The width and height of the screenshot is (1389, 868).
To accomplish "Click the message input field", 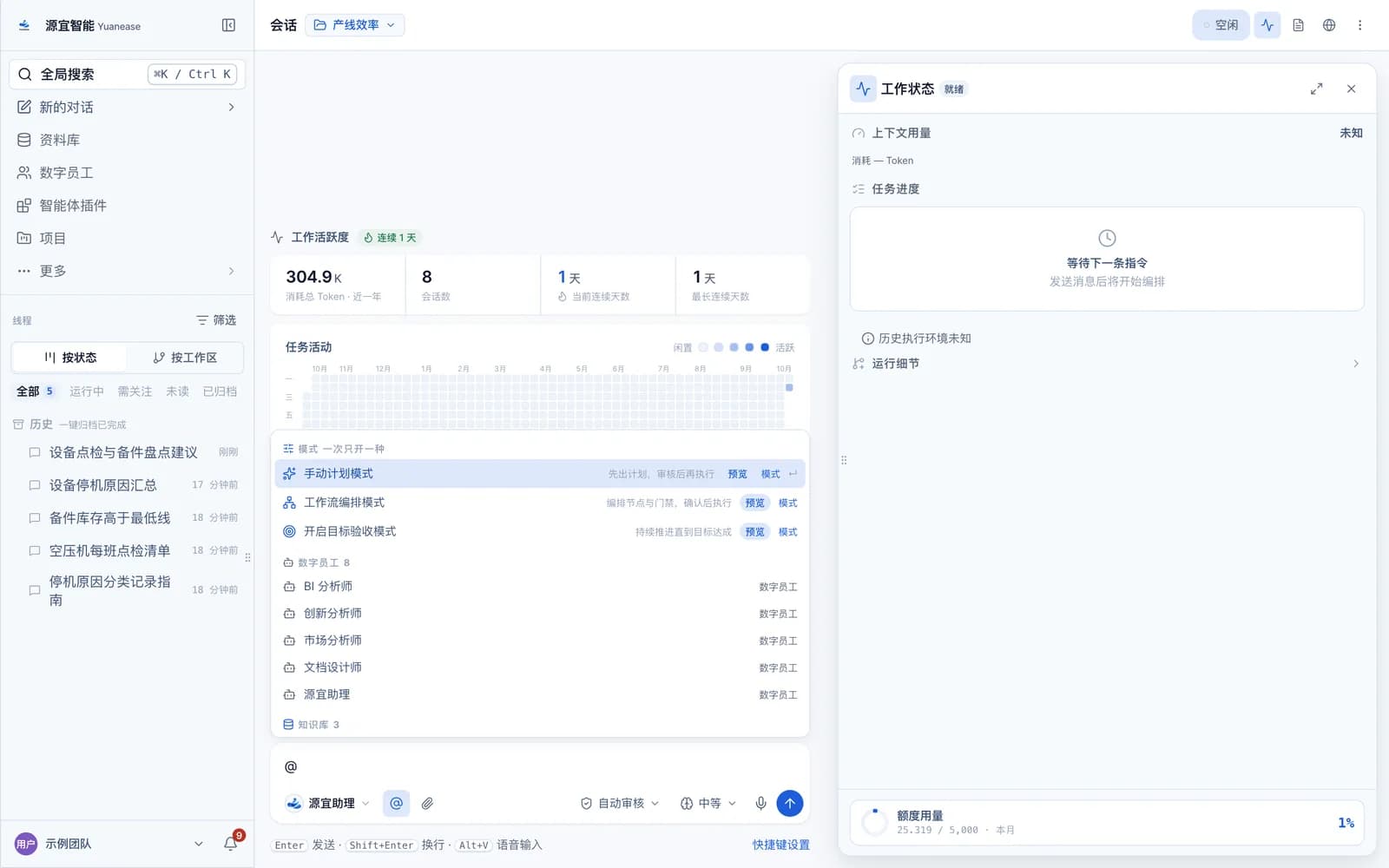I will coord(540,766).
